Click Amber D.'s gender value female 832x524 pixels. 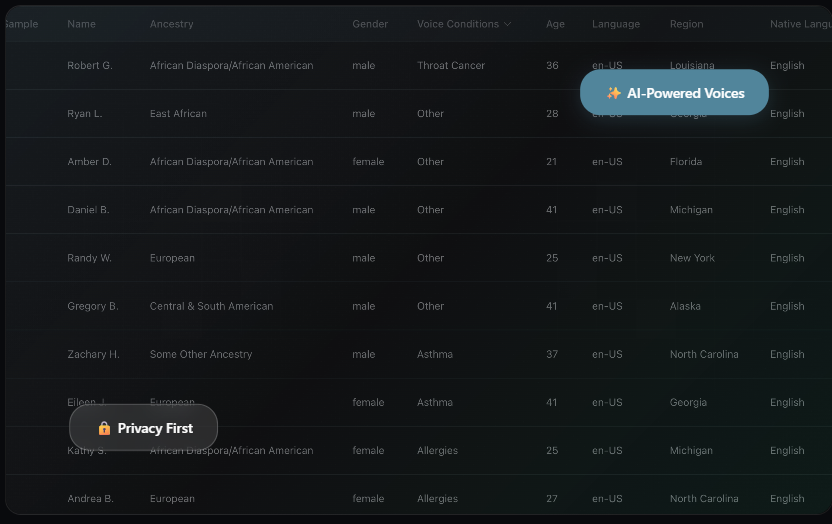[368, 162]
